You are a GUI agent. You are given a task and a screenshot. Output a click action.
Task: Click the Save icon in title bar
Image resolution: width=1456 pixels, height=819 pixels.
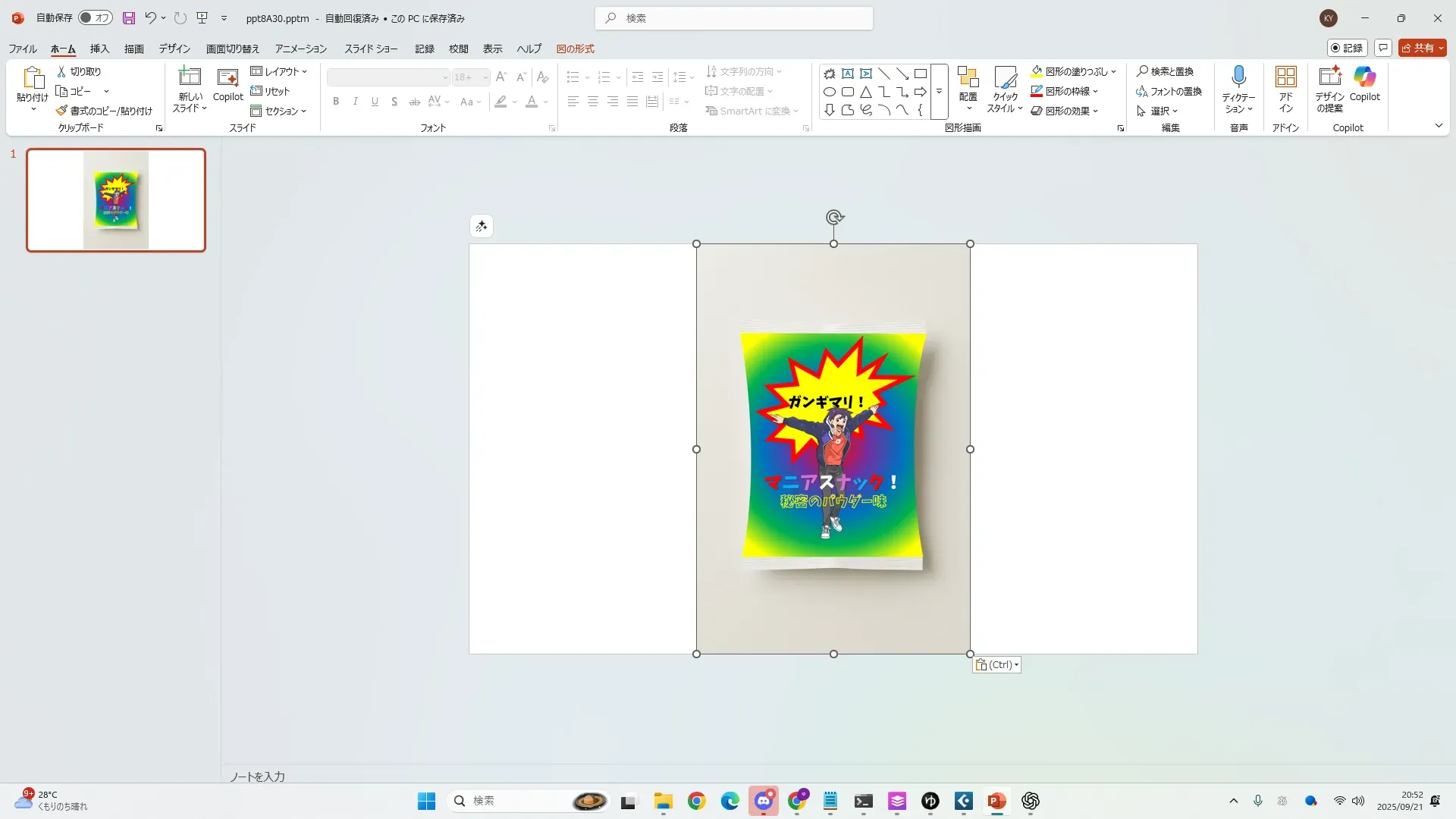click(x=129, y=18)
